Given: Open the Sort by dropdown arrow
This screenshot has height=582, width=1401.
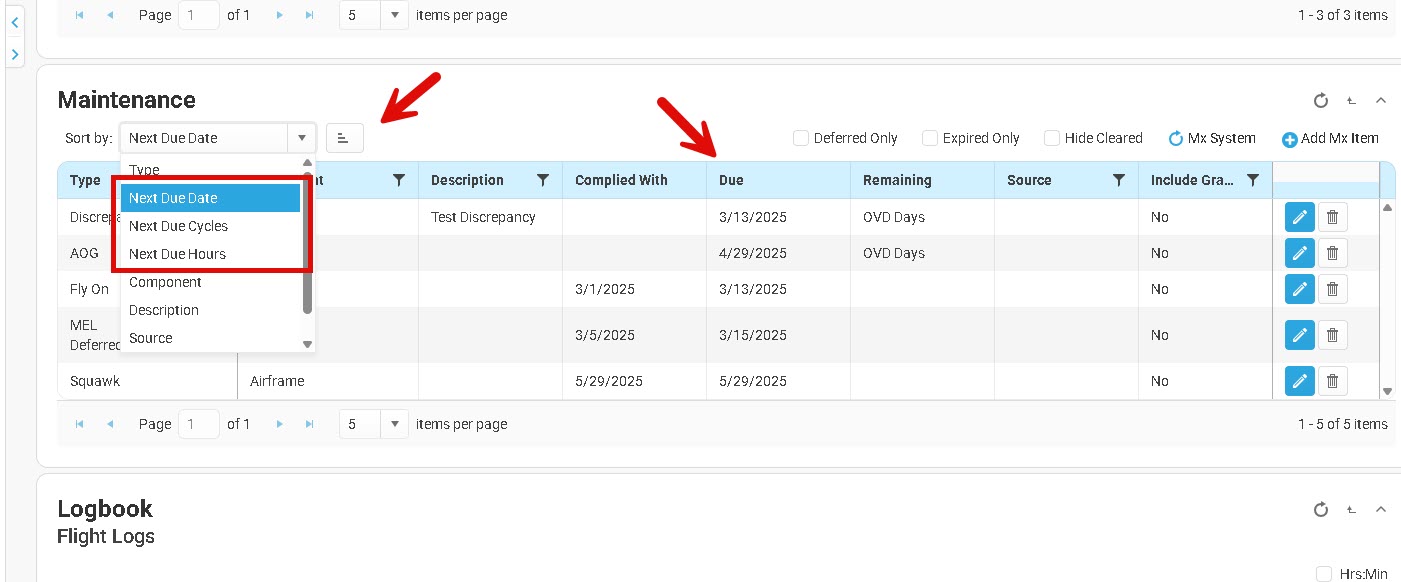Looking at the screenshot, I should pyautogui.click(x=301, y=138).
